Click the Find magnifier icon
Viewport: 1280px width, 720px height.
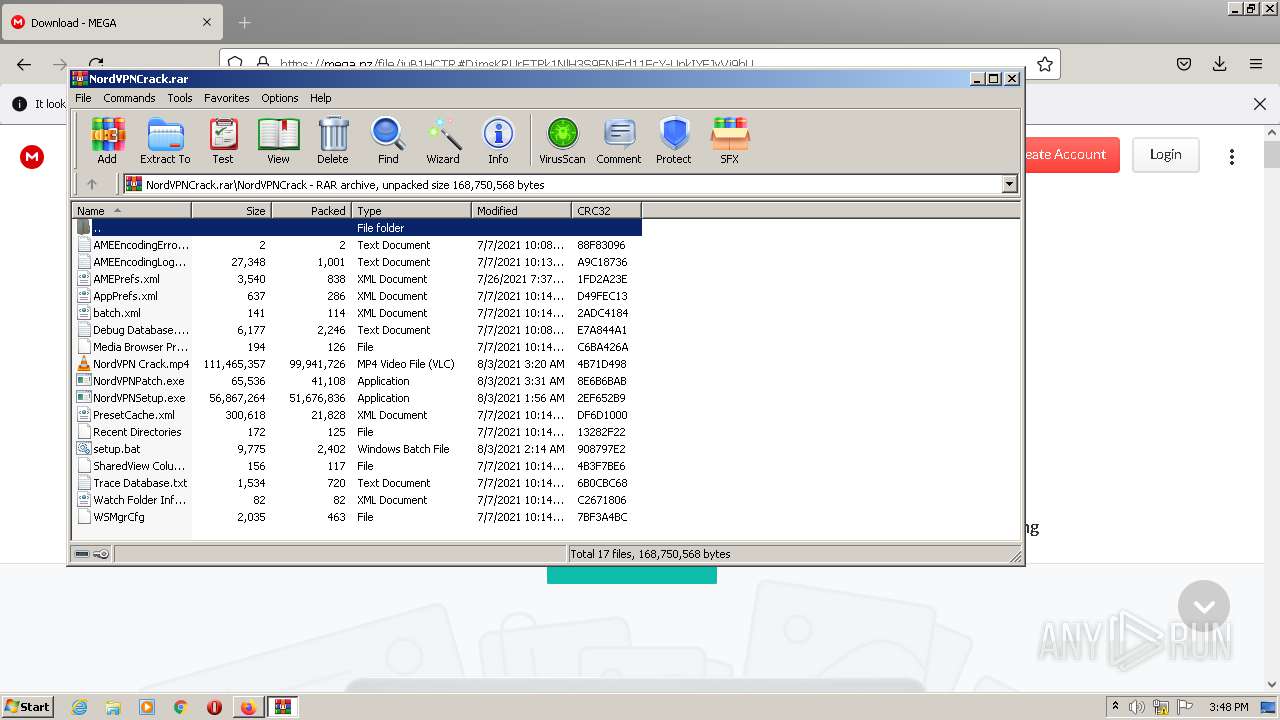click(x=388, y=140)
